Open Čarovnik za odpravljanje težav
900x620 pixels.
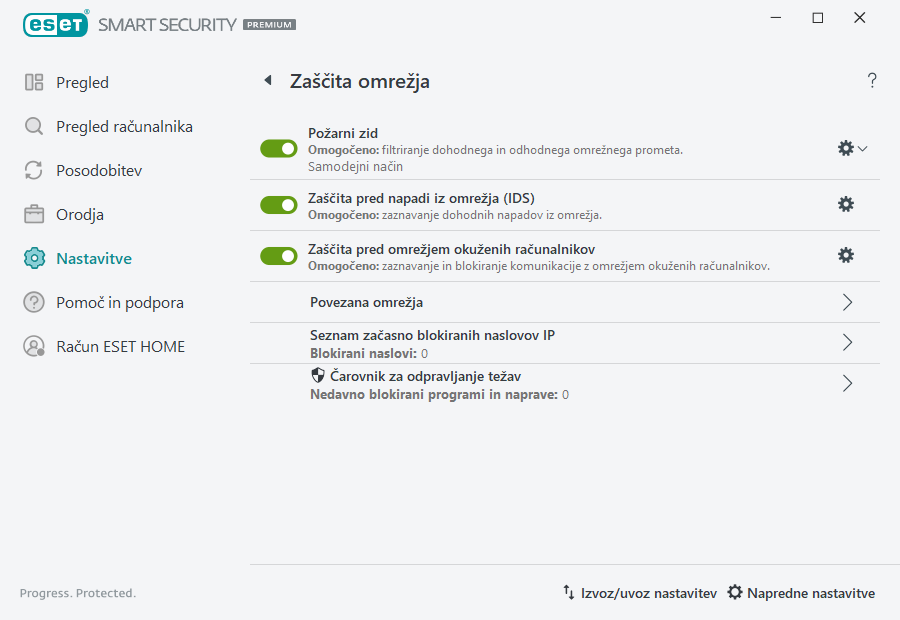click(x=846, y=383)
